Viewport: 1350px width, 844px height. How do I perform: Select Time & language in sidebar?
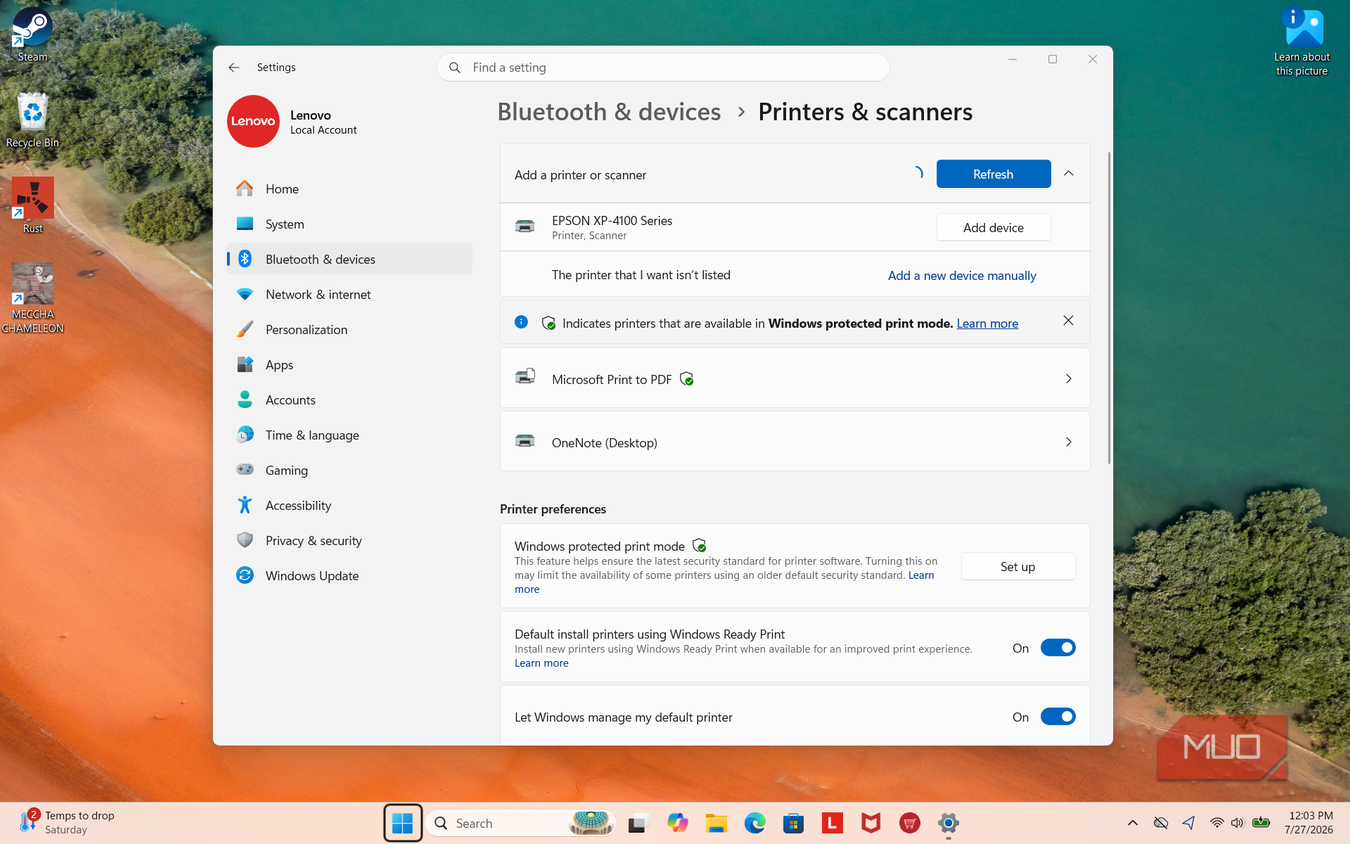pos(349,435)
